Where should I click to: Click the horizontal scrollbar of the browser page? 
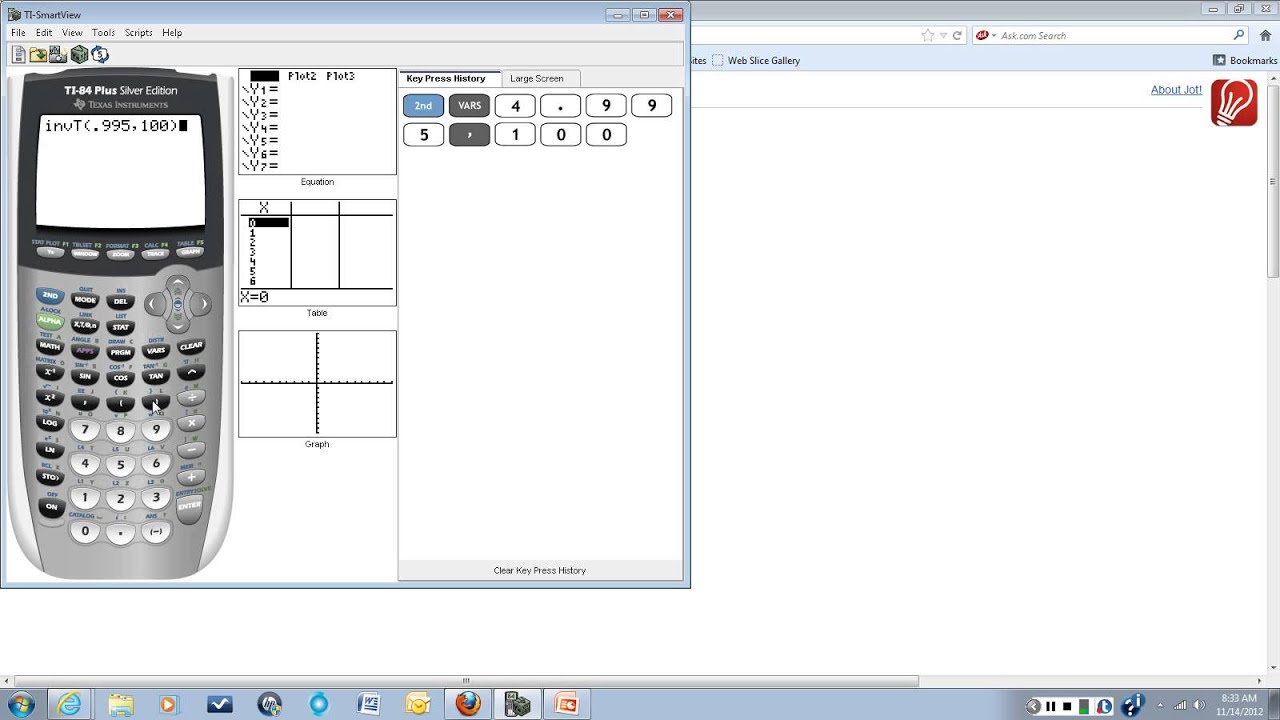(465, 681)
